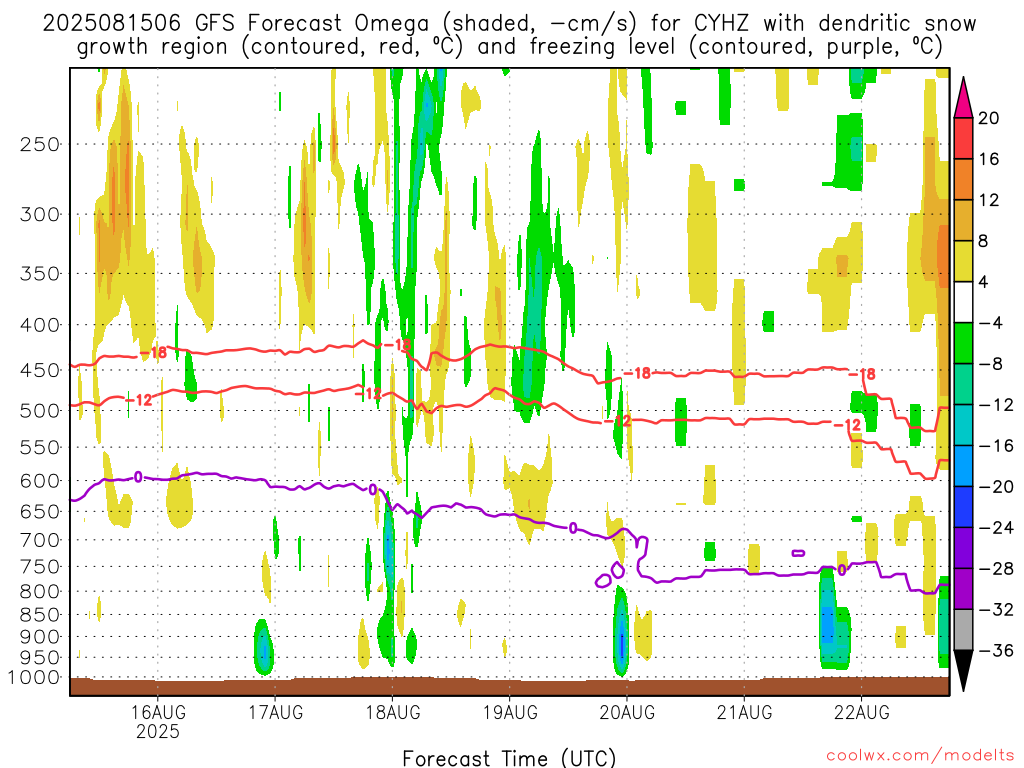Image resolution: width=1024 pixels, height=768 pixels.
Task: Click the colorbar label -36
Action: pos(996,650)
